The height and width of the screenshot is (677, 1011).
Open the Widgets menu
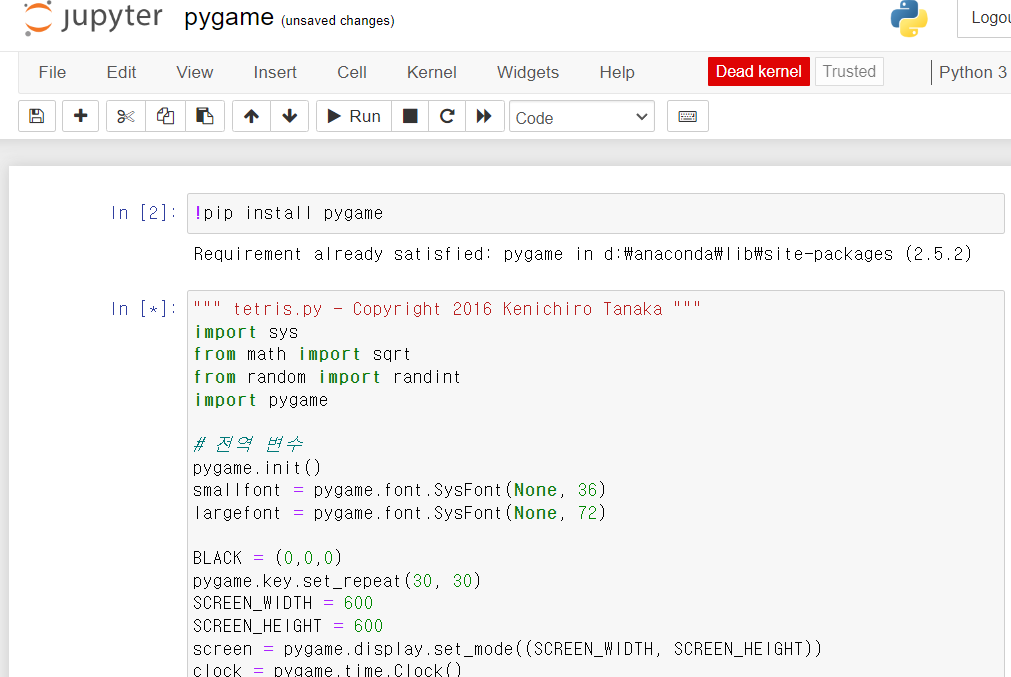click(528, 72)
